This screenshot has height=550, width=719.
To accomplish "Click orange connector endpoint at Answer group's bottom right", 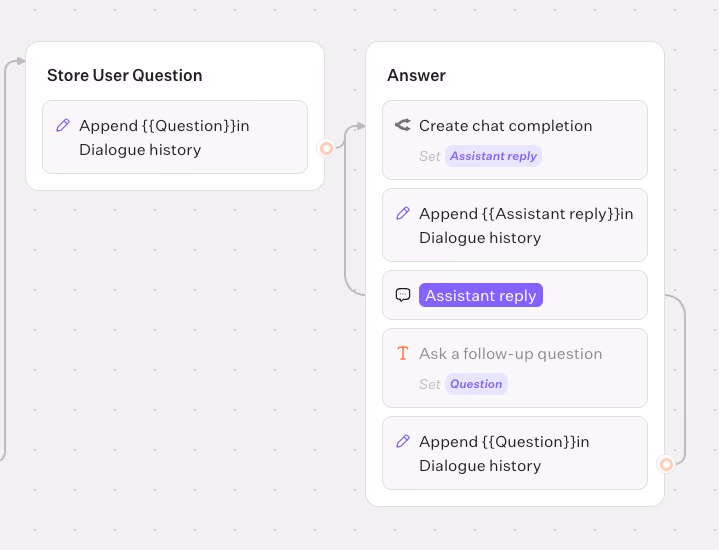I will (x=666, y=464).
